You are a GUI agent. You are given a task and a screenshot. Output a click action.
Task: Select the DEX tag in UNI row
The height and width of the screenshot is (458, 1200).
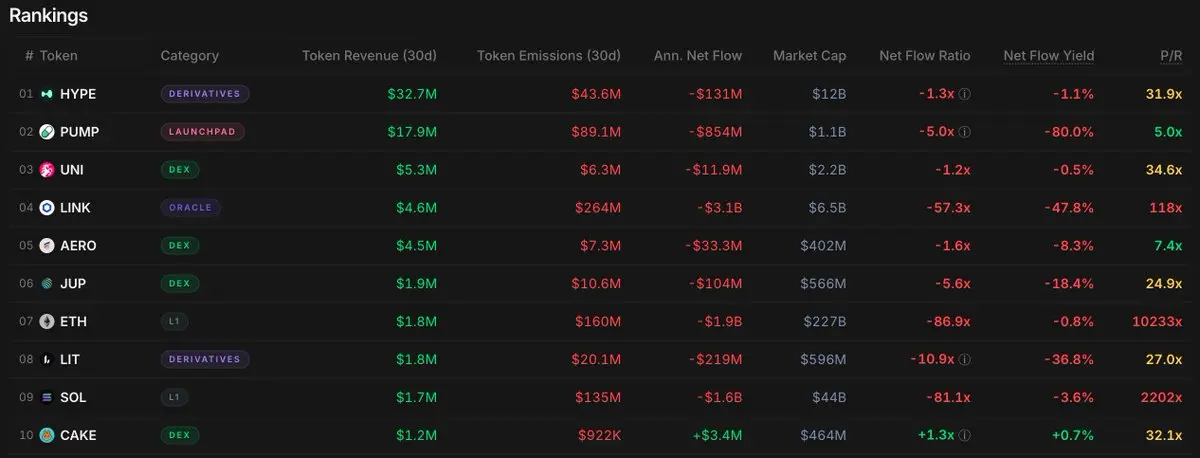click(x=180, y=170)
